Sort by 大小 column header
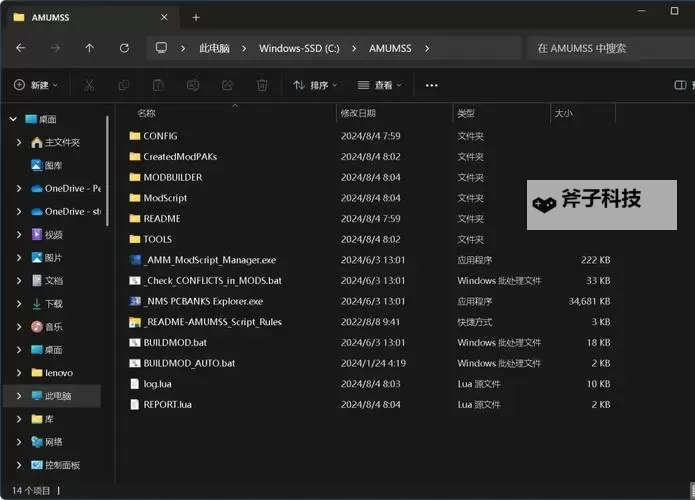This screenshot has width=695, height=500. (563, 113)
